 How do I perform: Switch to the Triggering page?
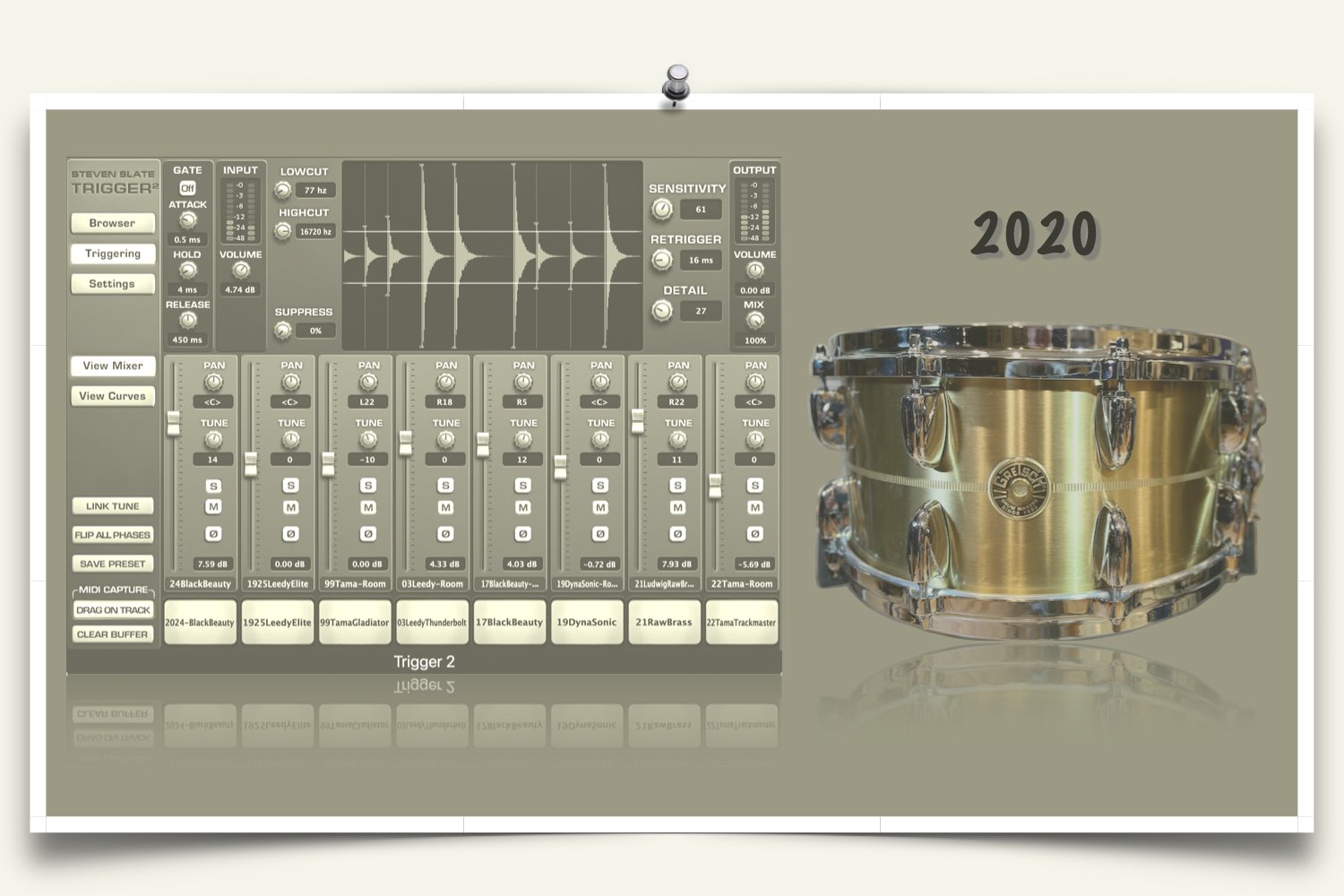[x=112, y=254]
